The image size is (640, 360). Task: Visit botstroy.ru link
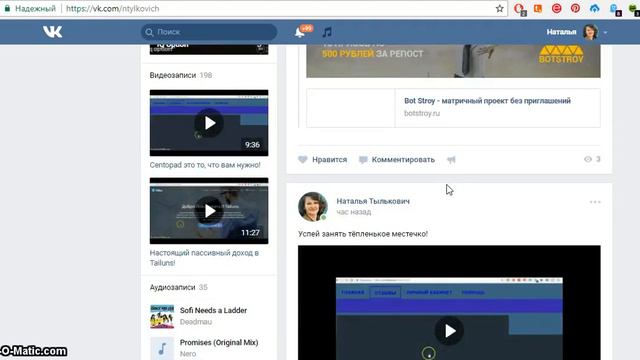click(x=422, y=113)
